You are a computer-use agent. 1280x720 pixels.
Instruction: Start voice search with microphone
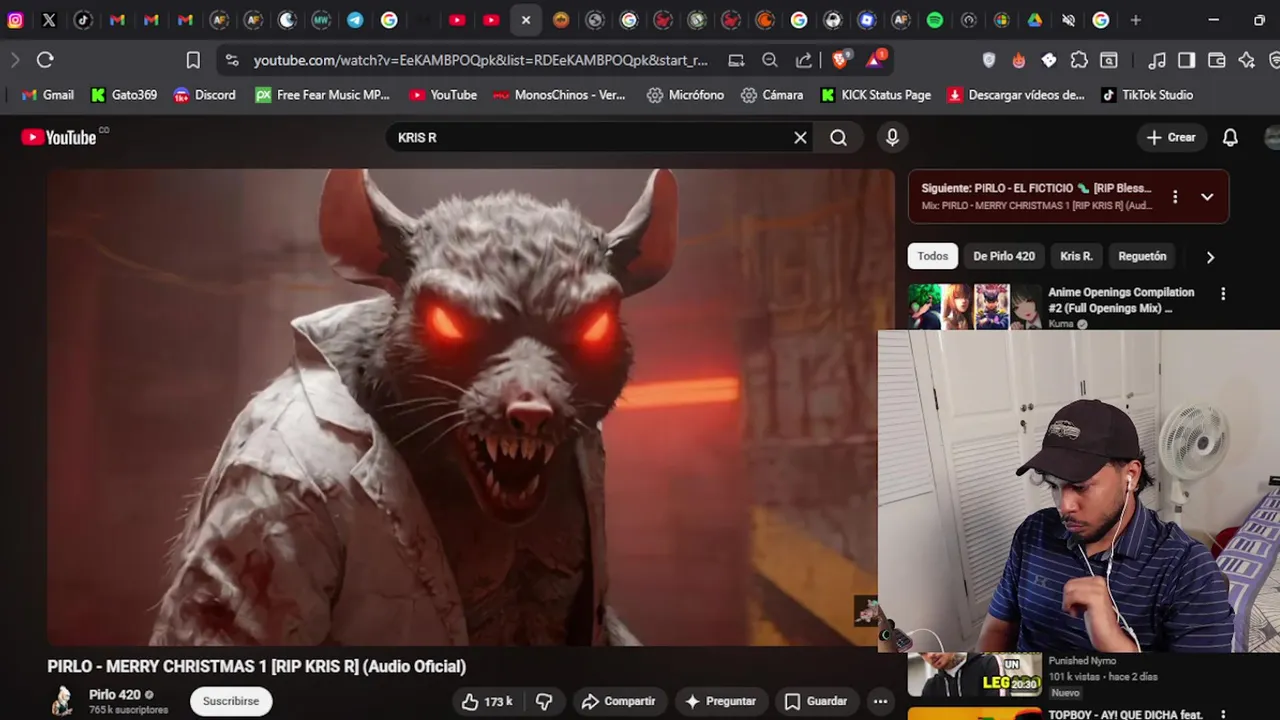coord(892,138)
